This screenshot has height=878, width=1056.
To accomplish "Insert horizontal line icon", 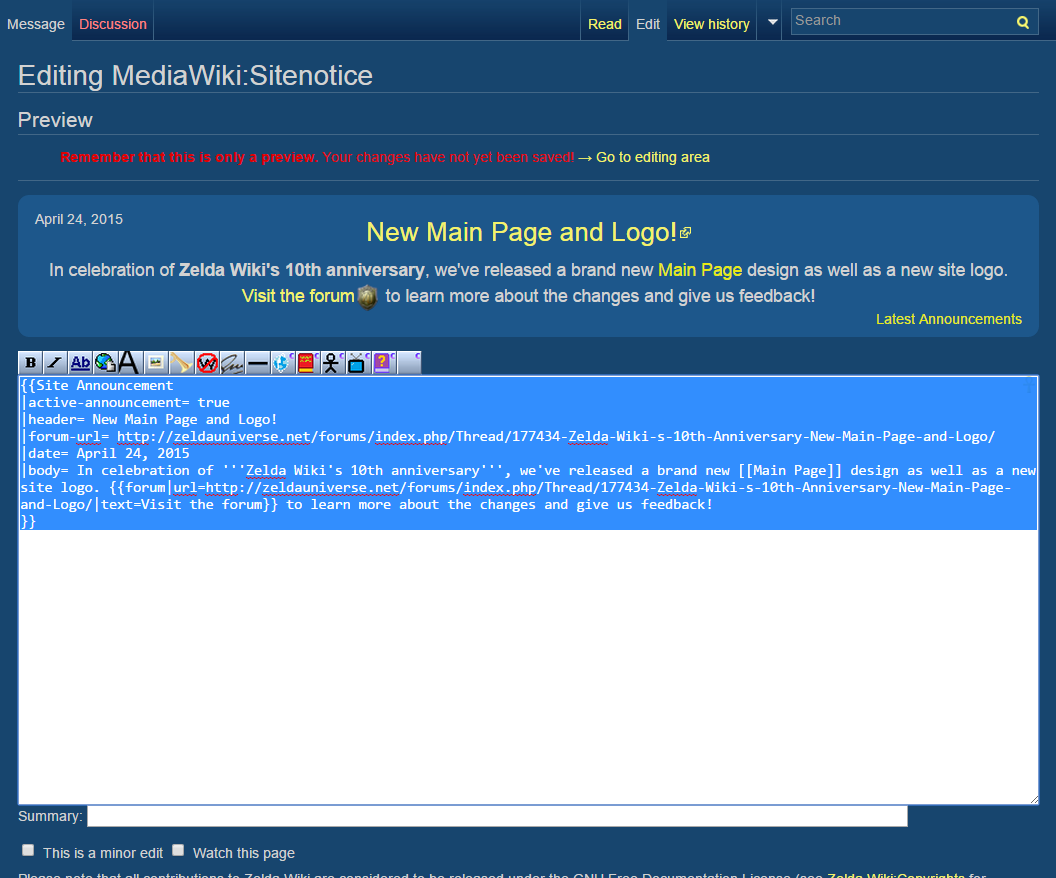I will [257, 363].
